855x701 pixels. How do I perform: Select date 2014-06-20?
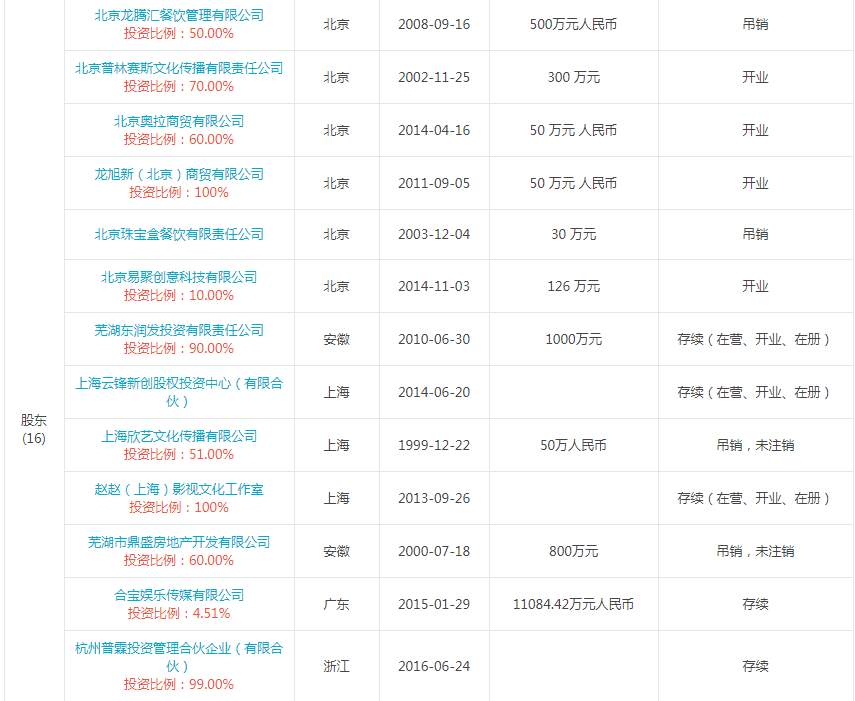coord(434,392)
